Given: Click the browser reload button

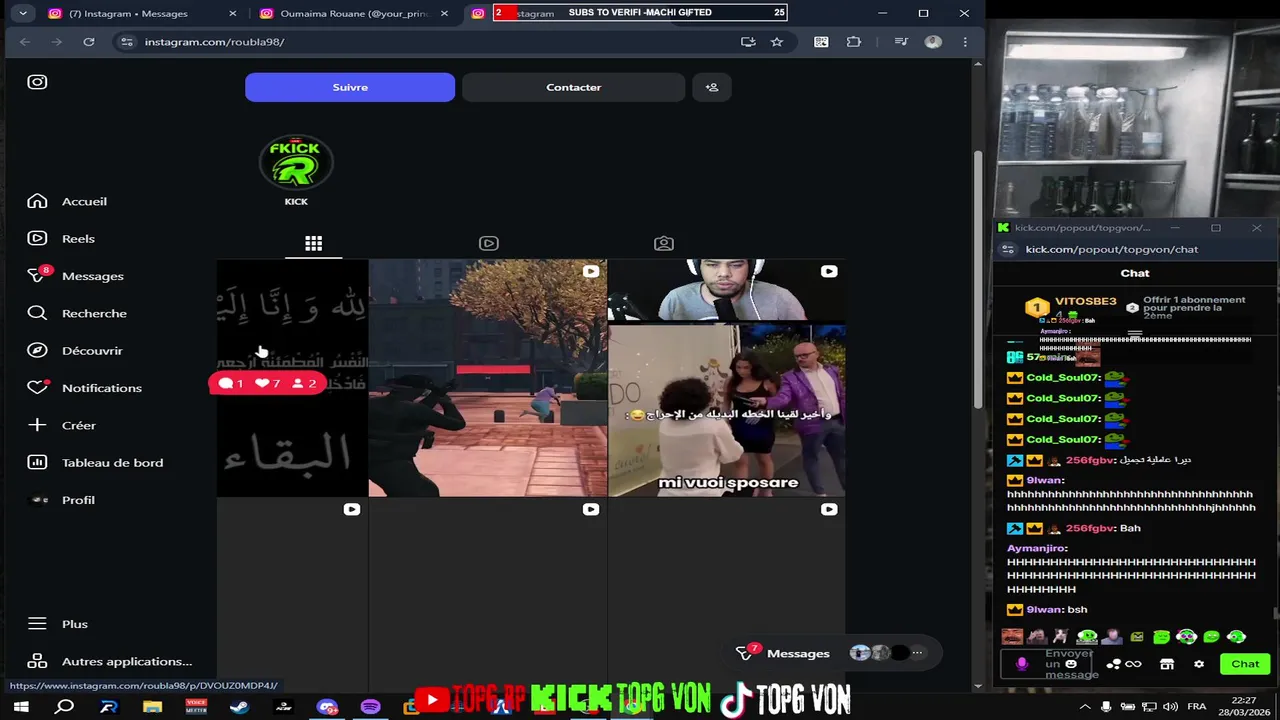Looking at the screenshot, I should pos(89,42).
